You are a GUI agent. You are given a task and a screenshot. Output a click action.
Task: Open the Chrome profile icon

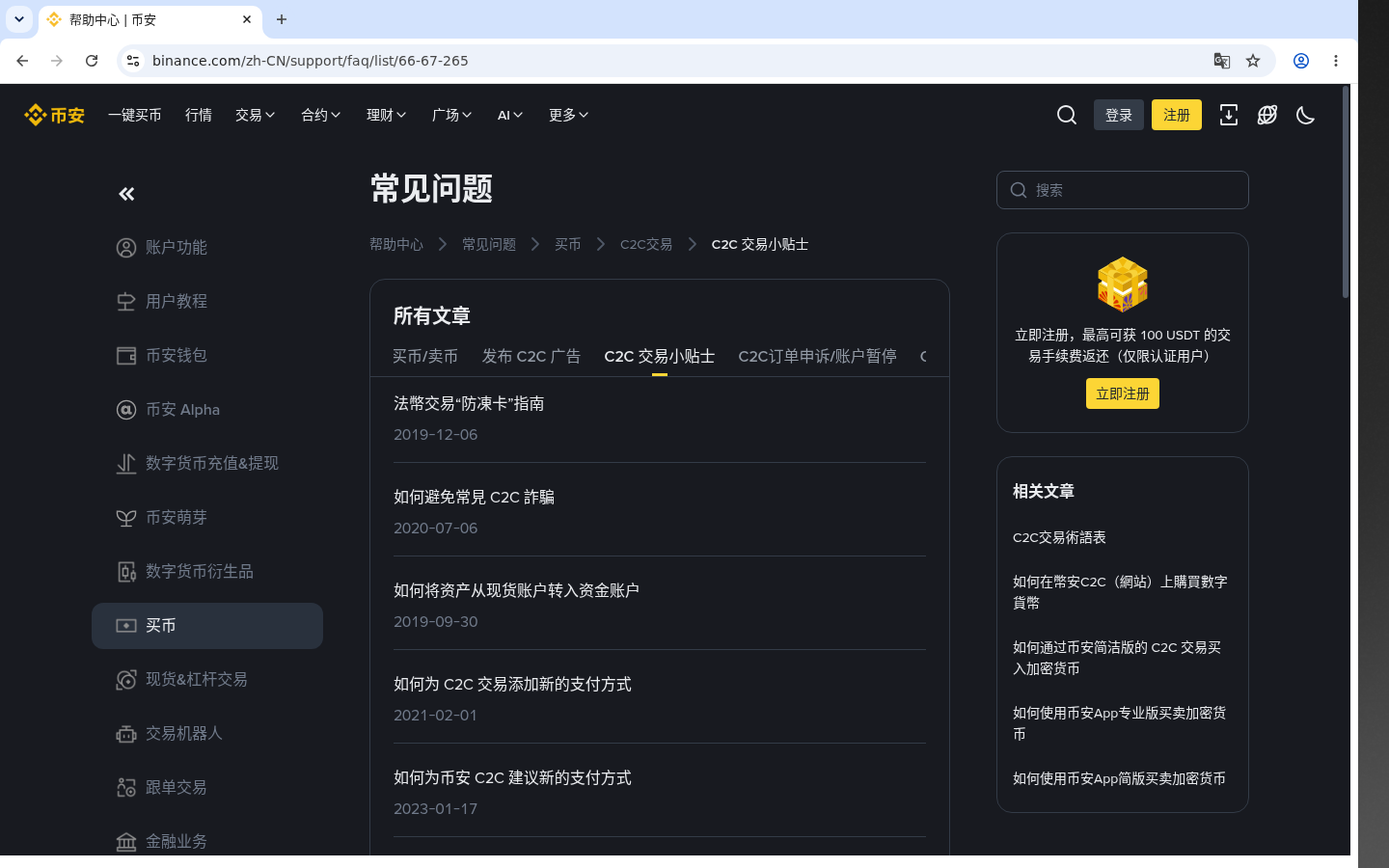coord(1301,61)
